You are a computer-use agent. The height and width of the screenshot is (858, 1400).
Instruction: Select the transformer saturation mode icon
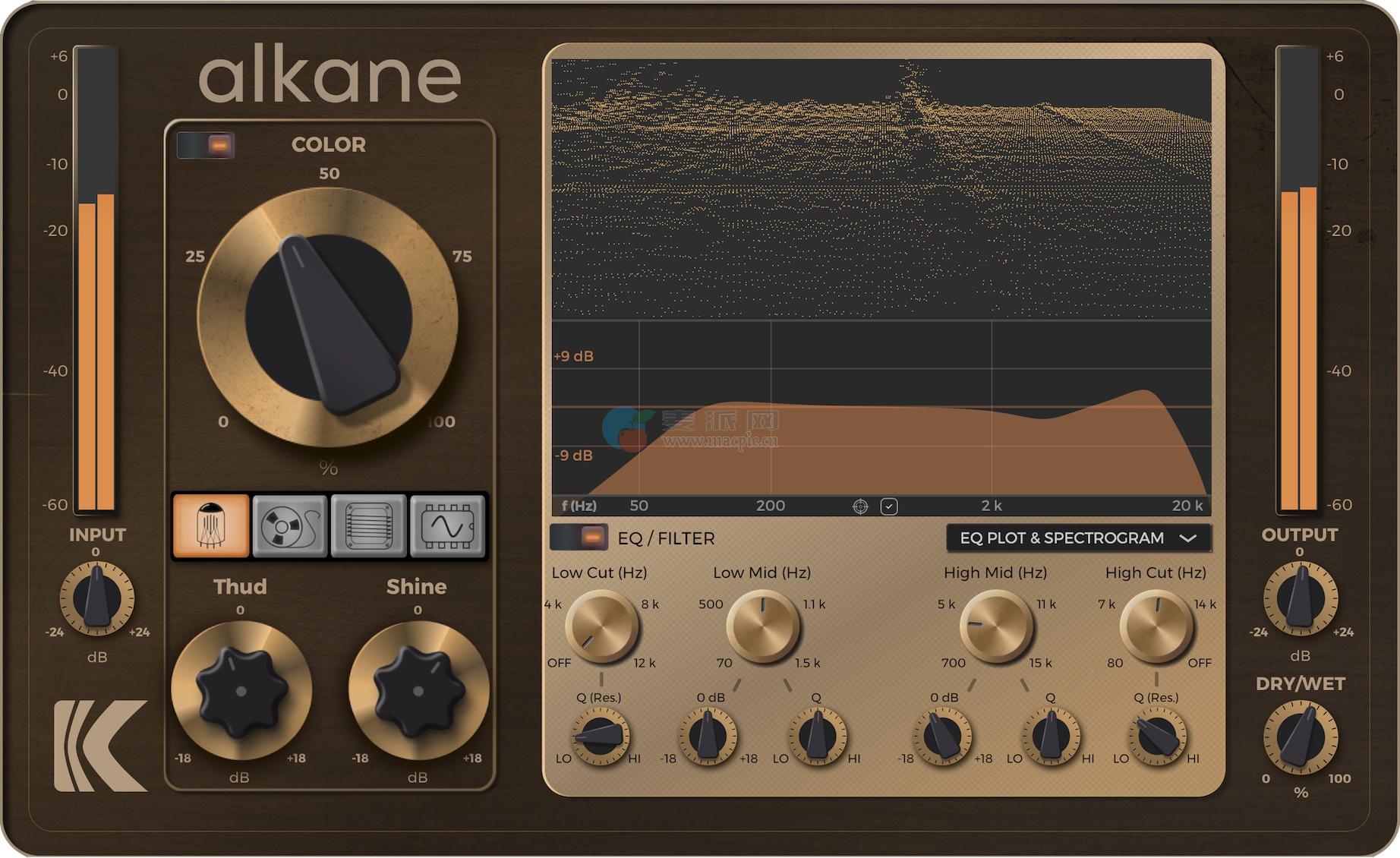pos(369,525)
